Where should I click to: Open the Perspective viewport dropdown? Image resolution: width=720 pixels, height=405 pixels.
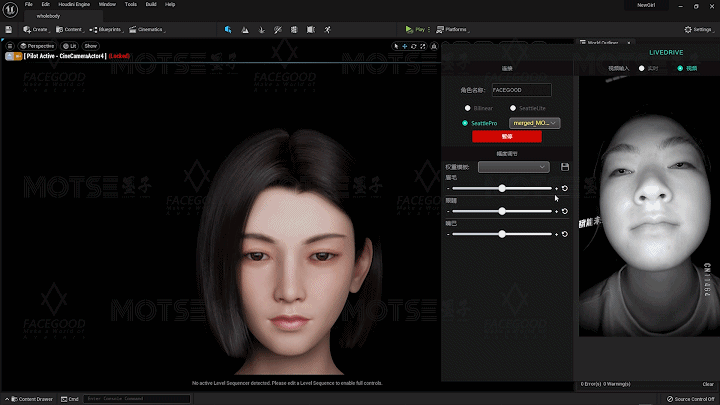pyautogui.click(x=37, y=46)
